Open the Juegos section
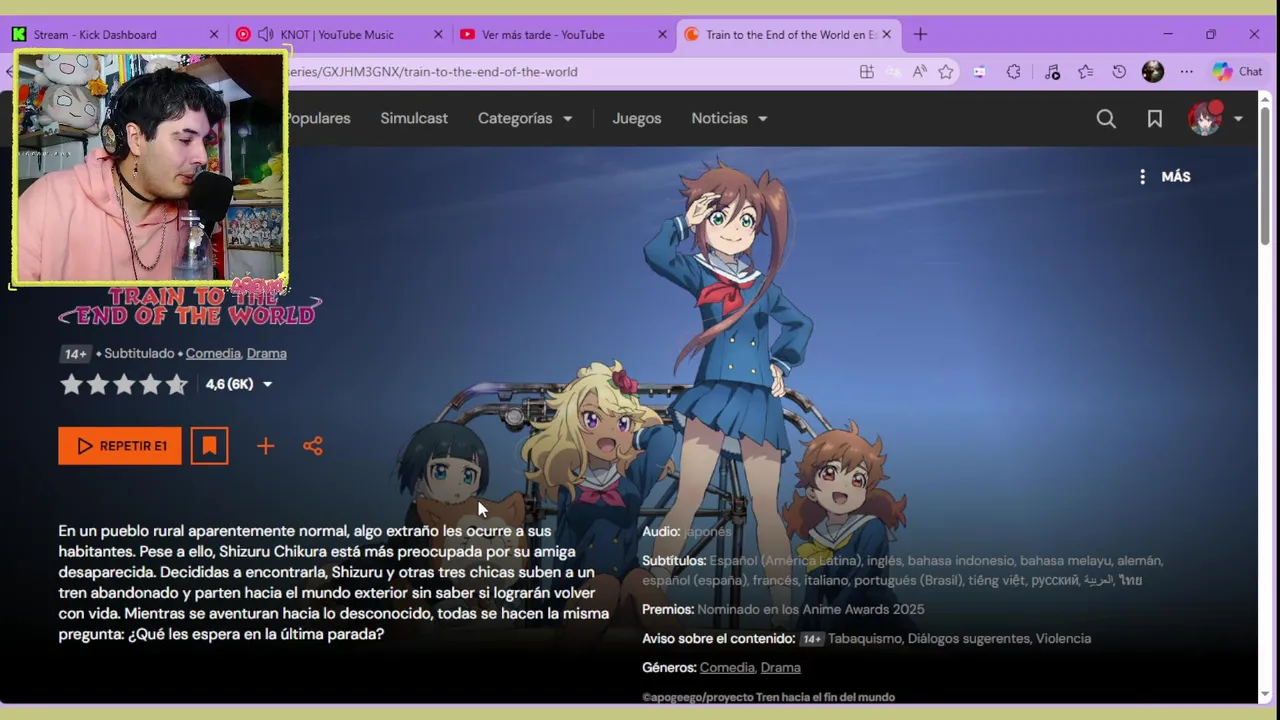Viewport: 1280px width, 720px height. (x=637, y=118)
